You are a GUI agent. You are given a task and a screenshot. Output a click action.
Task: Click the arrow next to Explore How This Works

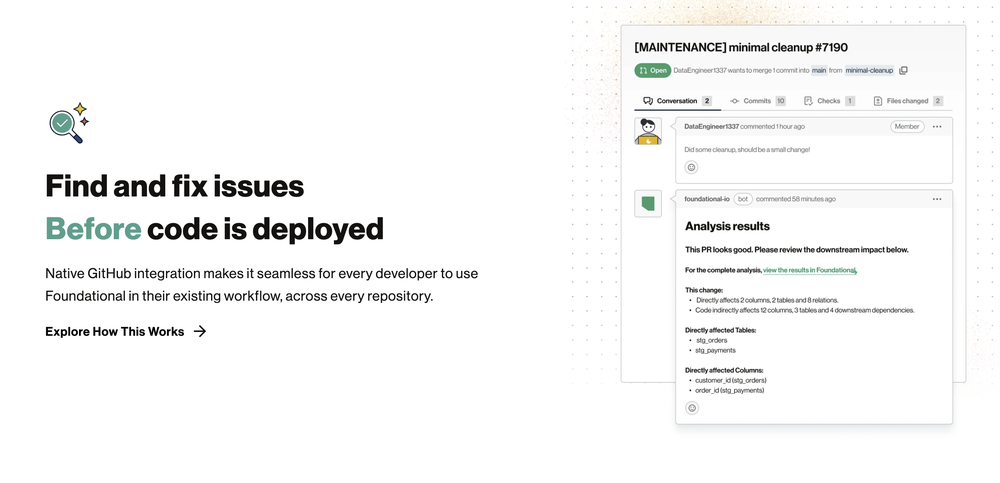pyautogui.click(x=200, y=331)
